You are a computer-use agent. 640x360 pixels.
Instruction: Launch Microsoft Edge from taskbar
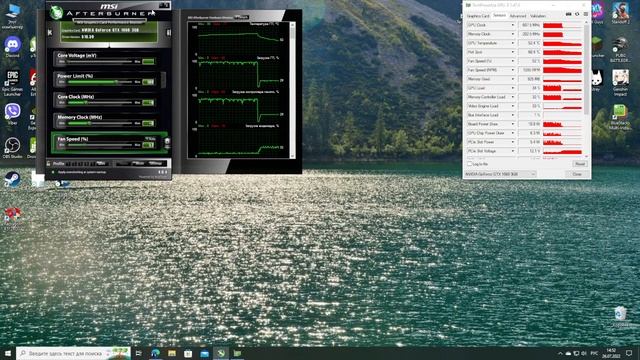(x=155, y=353)
